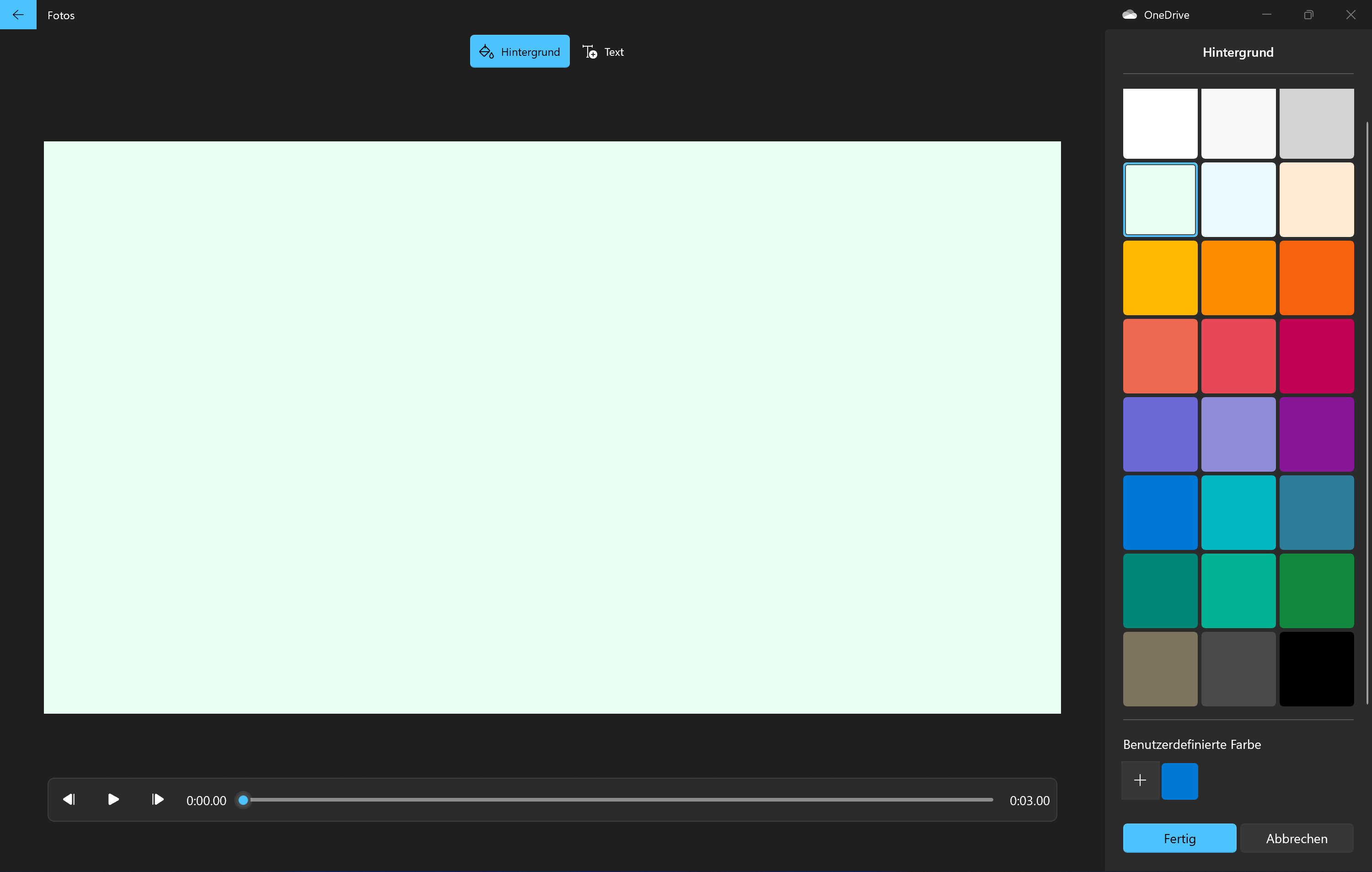The width and height of the screenshot is (1372, 872).
Task: Minimize the Fotos window
Action: click(x=1267, y=15)
